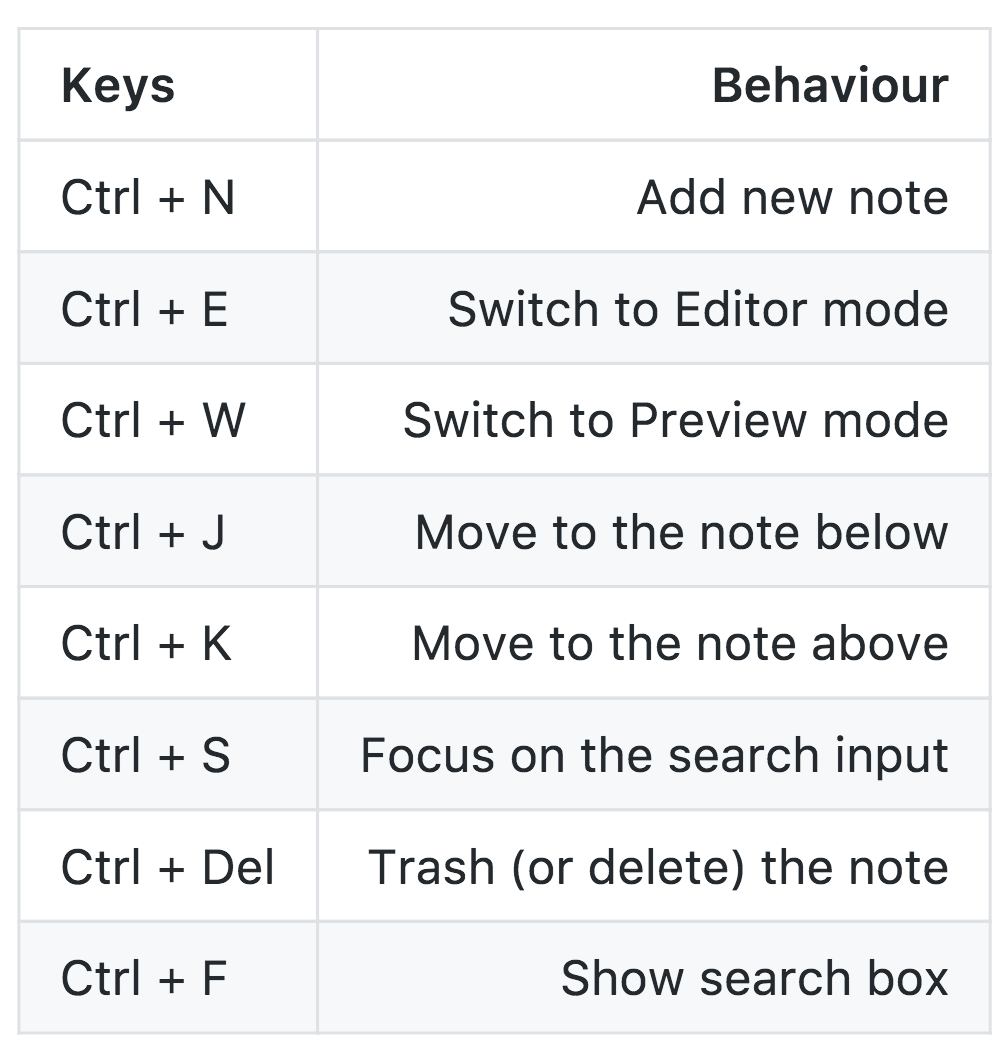Screen dimensions: 1008x1054
Task: Select the Ctrl + Del shortcut cell
Action: [x=167, y=866]
